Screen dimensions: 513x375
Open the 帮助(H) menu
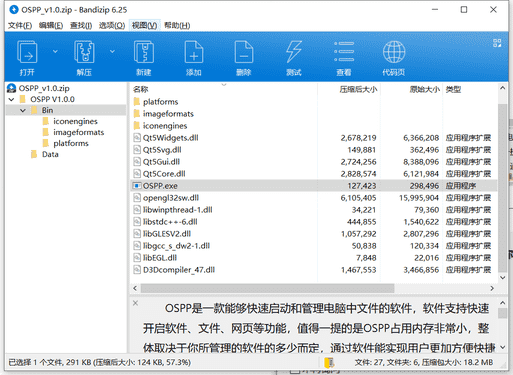[177, 25]
